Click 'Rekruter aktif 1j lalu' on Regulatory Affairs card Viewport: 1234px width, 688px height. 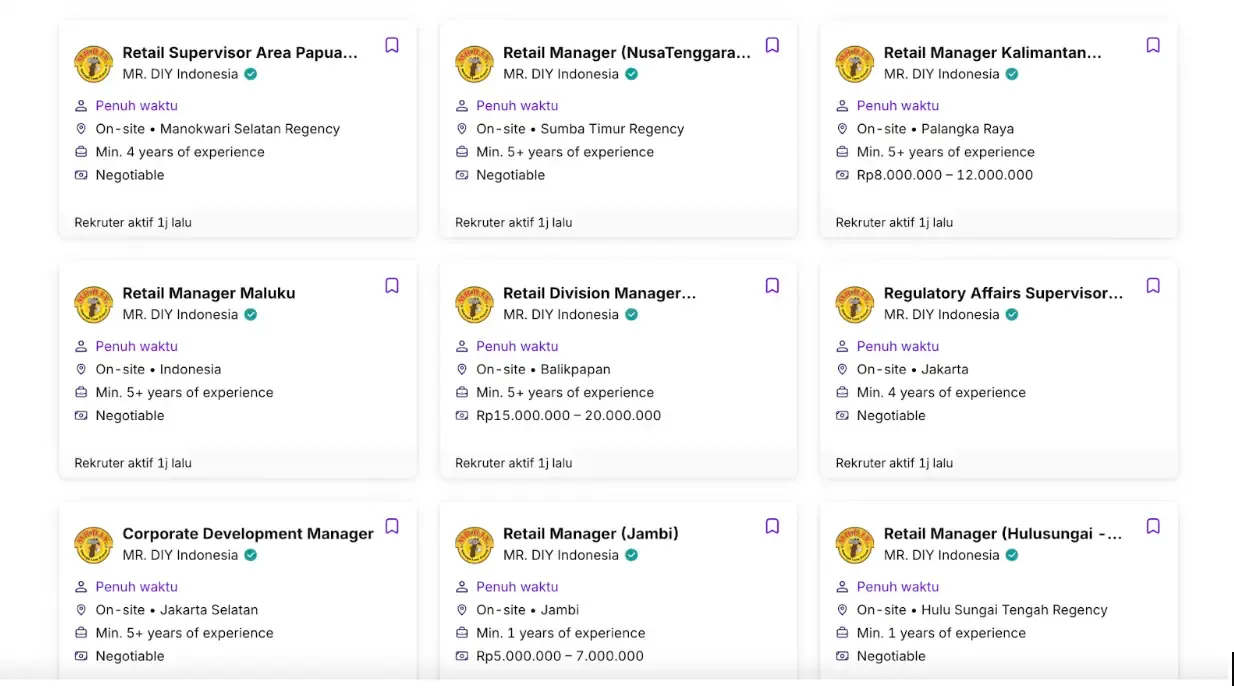894,463
